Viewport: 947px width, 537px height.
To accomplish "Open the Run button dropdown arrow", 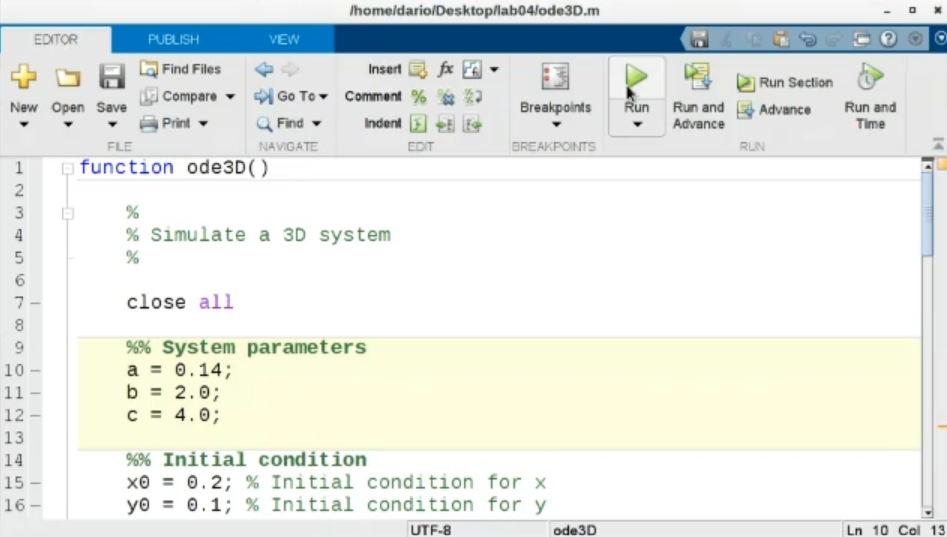I will pyautogui.click(x=636, y=125).
